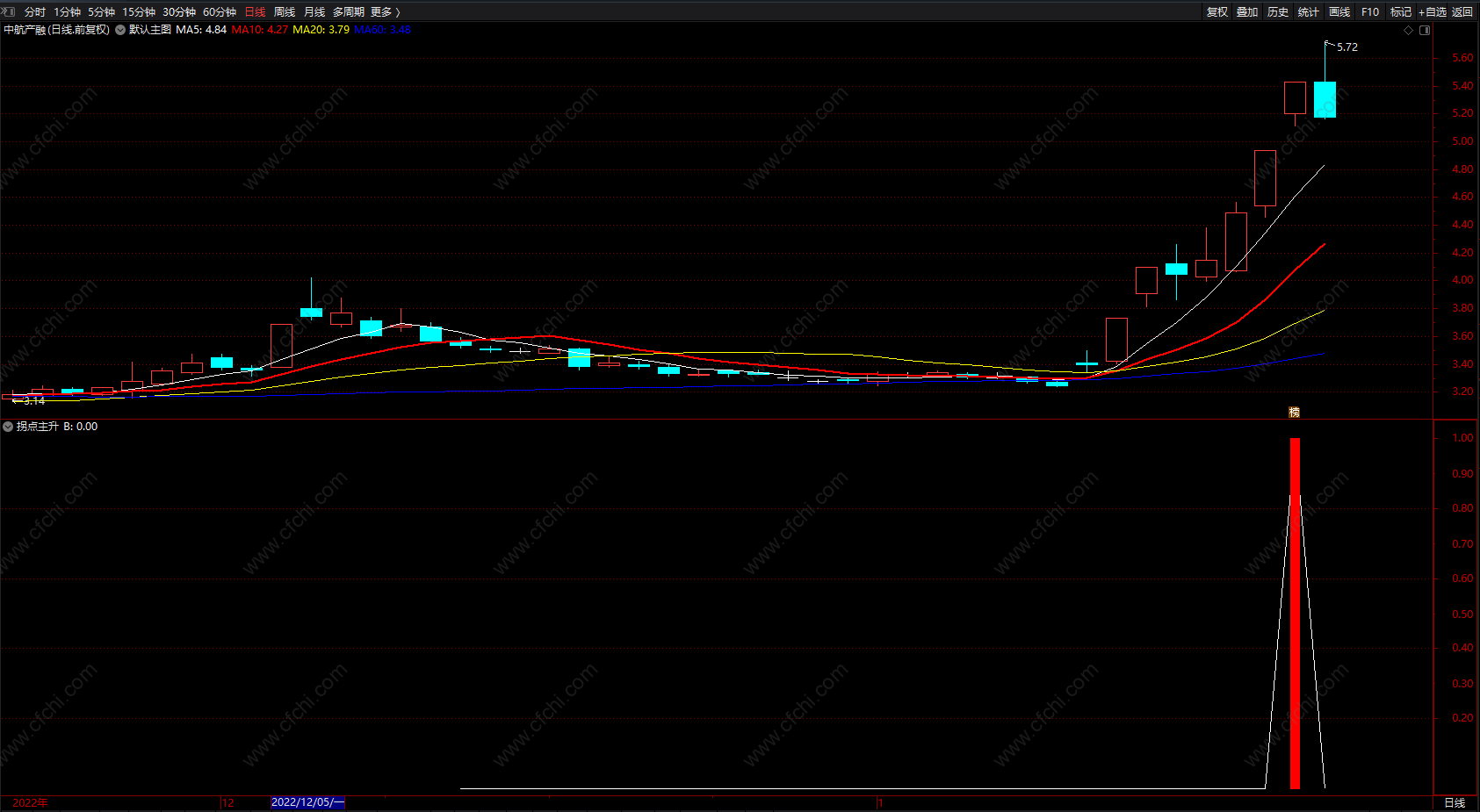Click the 标记 mark button

click(1401, 12)
